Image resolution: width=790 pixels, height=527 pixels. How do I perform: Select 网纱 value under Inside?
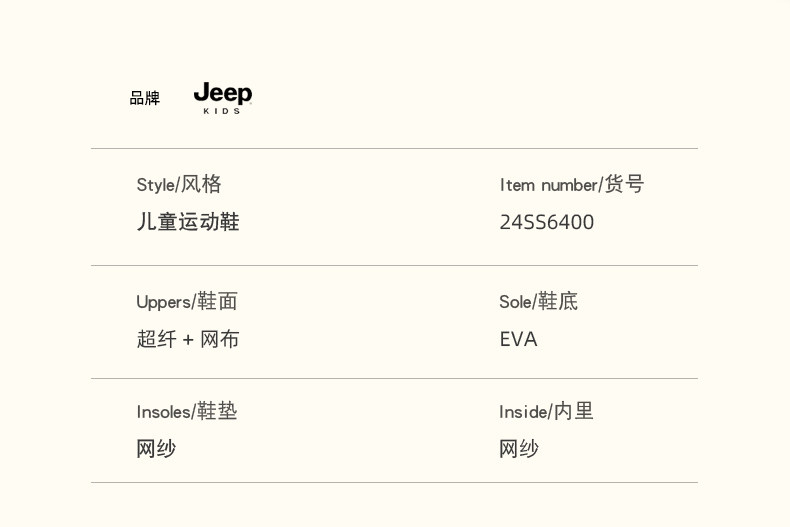518,449
